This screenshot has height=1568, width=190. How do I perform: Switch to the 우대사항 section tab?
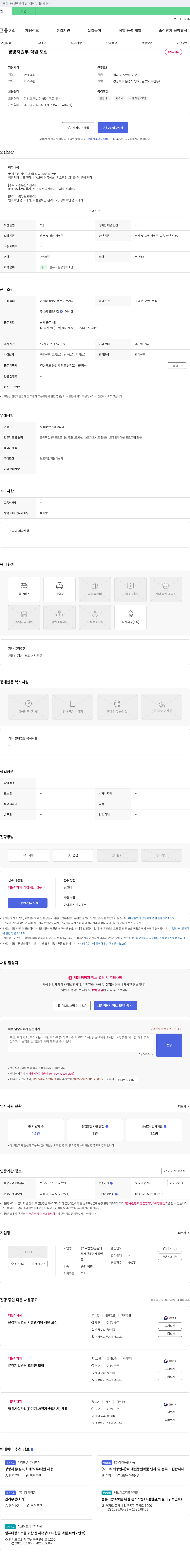[x=76, y=43]
